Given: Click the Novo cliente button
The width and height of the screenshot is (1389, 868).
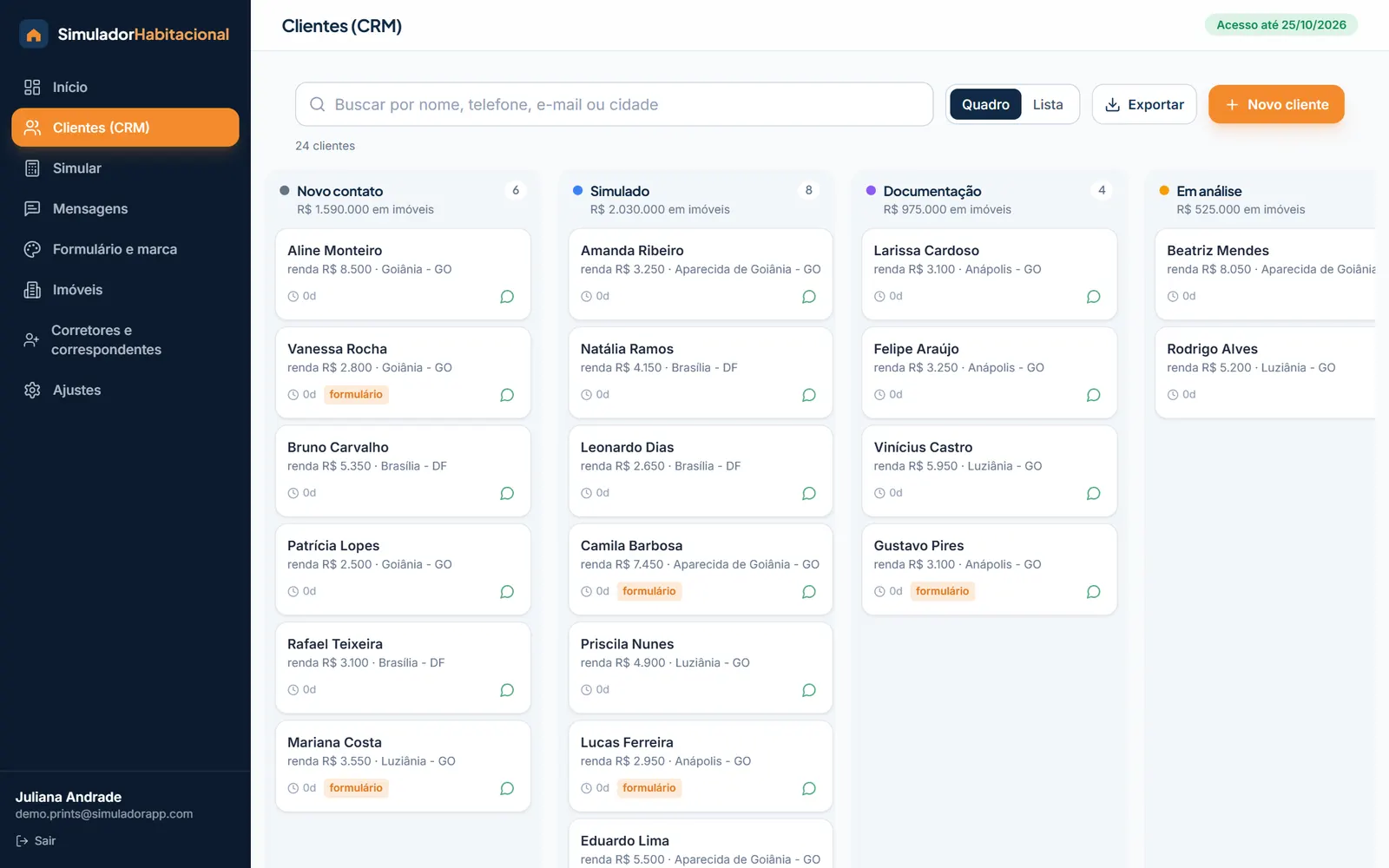Looking at the screenshot, I should coord(1276,104).
